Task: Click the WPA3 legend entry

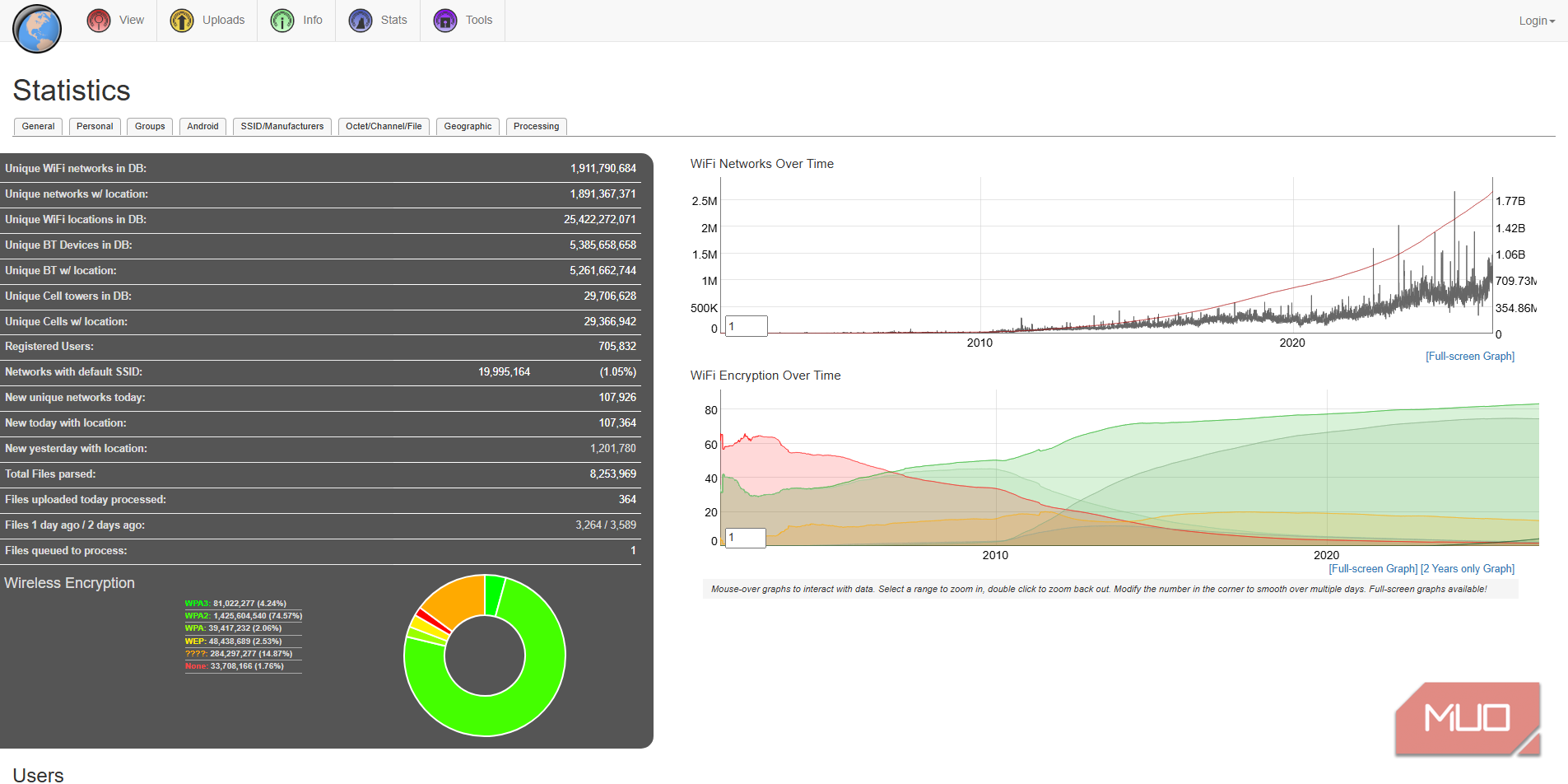Action: pos(236,604)
